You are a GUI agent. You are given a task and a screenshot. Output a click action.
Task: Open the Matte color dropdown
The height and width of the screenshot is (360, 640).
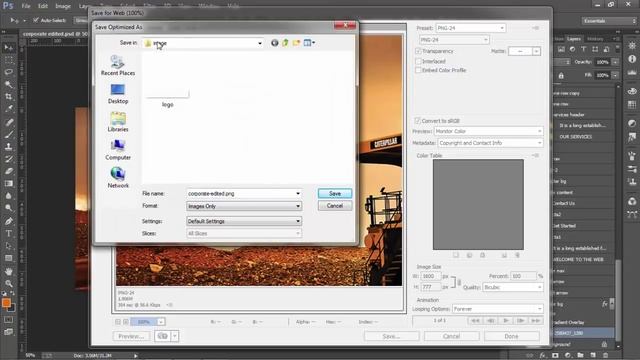tap(536, 51)
